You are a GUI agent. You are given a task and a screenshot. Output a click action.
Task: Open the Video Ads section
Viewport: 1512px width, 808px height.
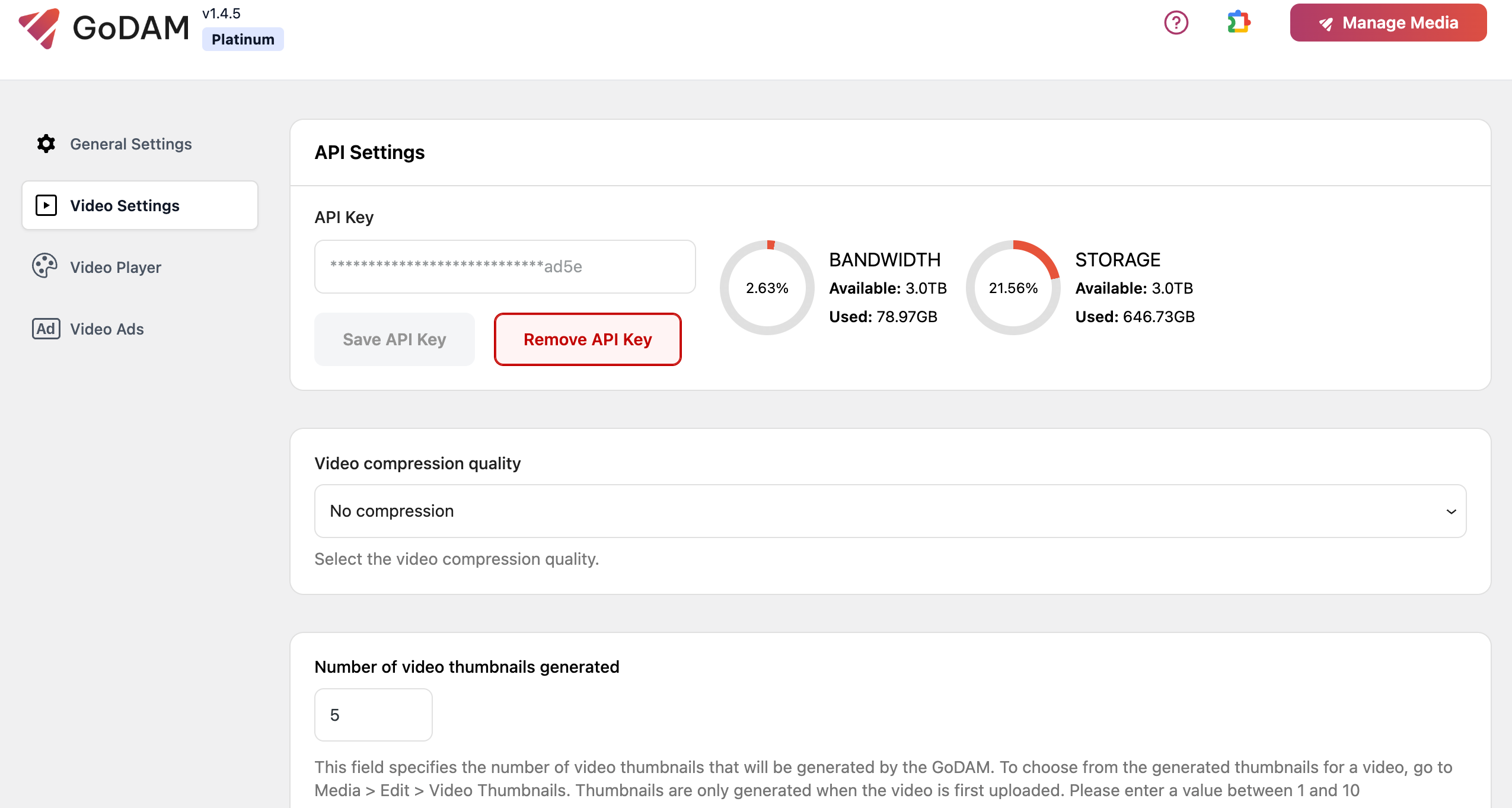point(107,329)
